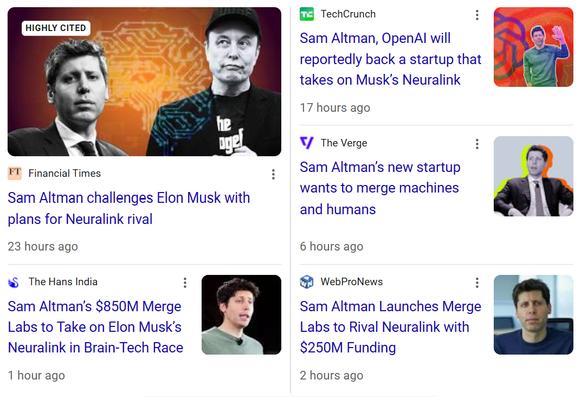The image size is (581, 397).
Task: Click the large Financial Times featured image
Action: (144, 81)
